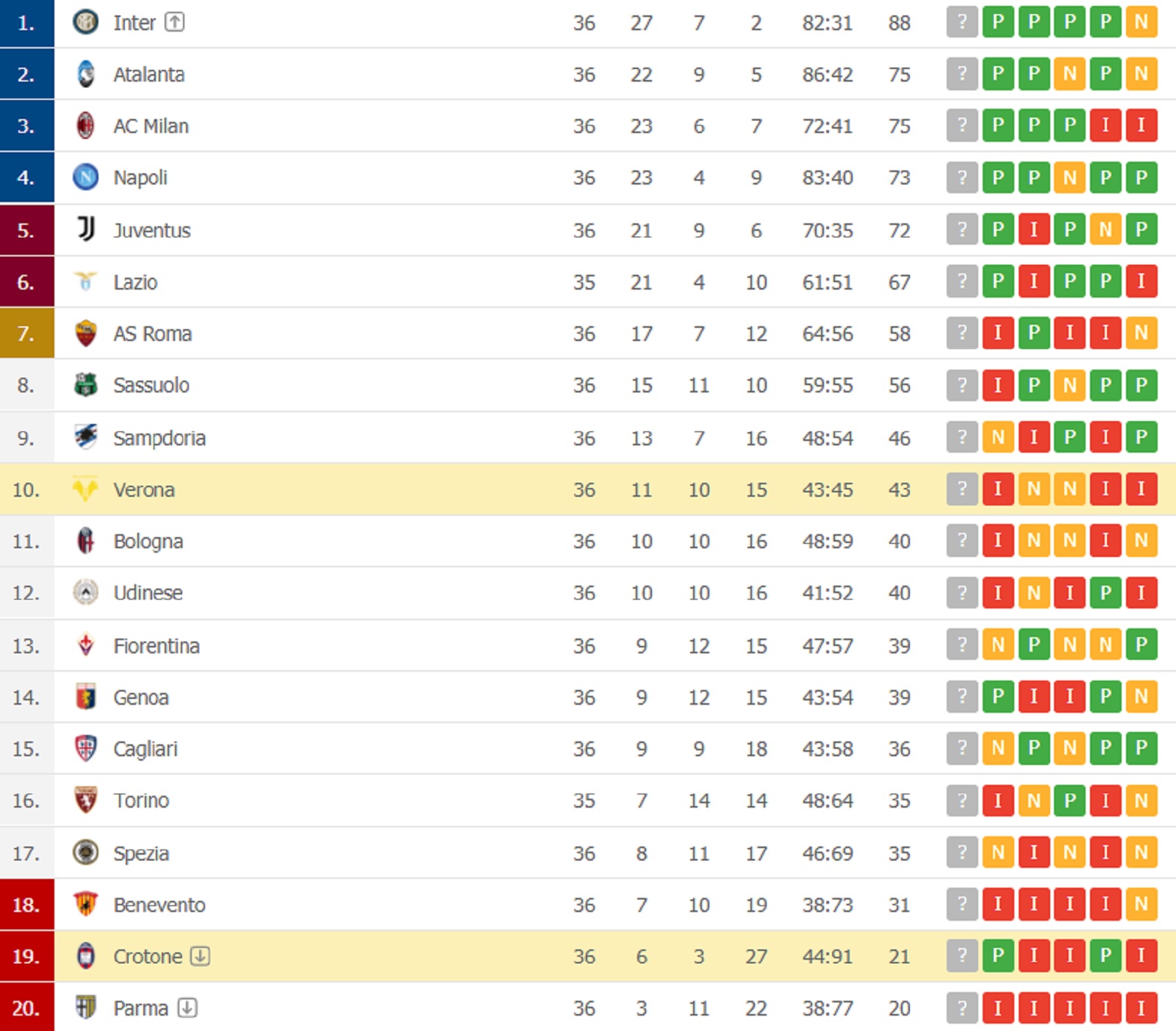Click the position 1 blue rank cell

(26, 23)
